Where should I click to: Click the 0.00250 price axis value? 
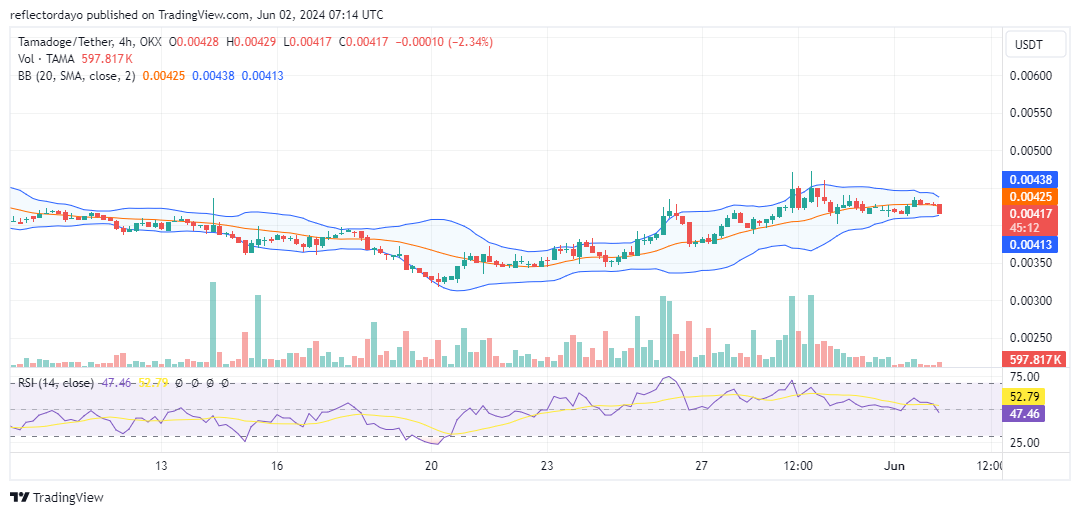[1032, 338]
